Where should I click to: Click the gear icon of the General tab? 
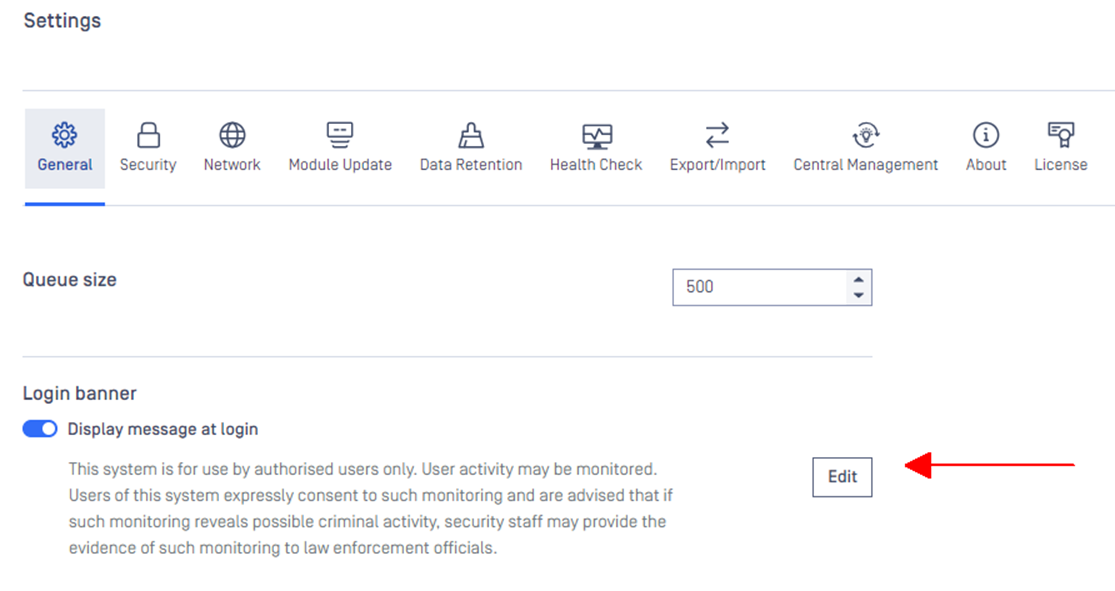(x=65, y=134)
